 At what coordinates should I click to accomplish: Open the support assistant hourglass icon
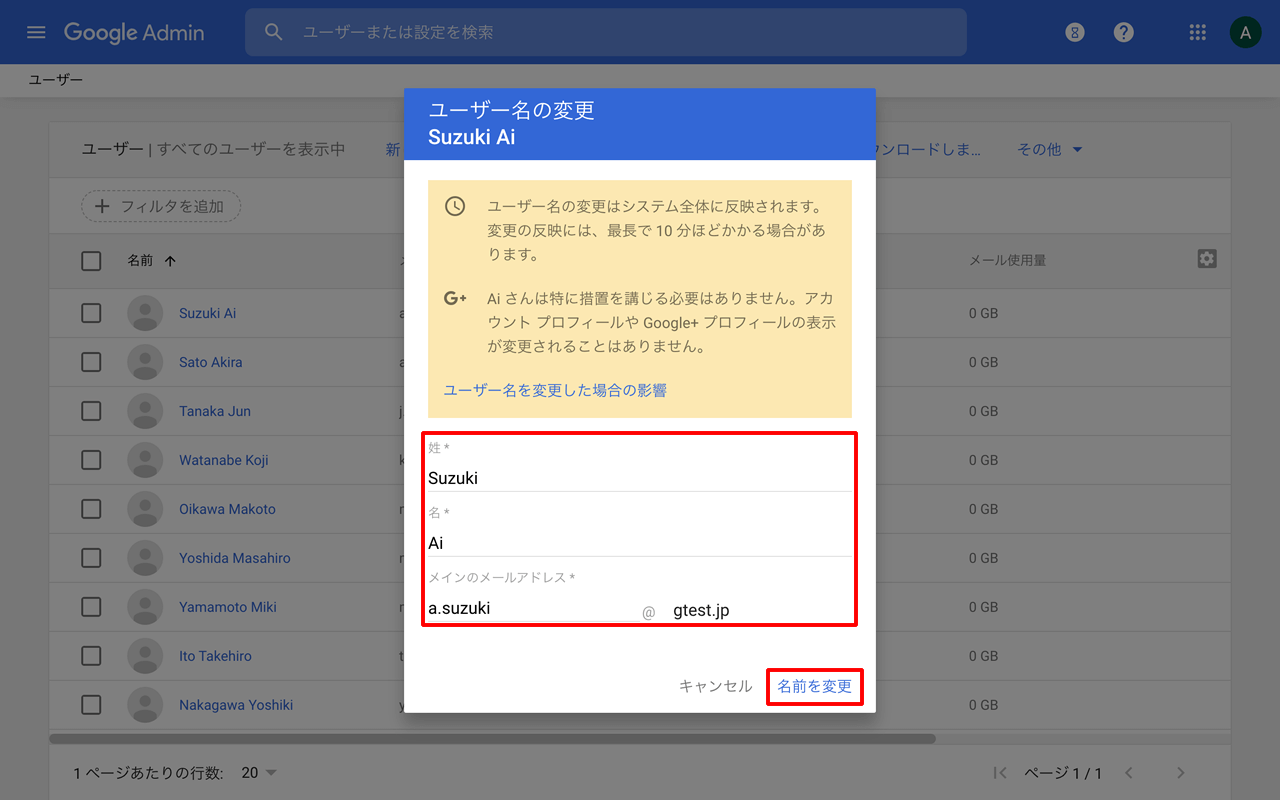pyautogui.click(x=1075, y=32)
